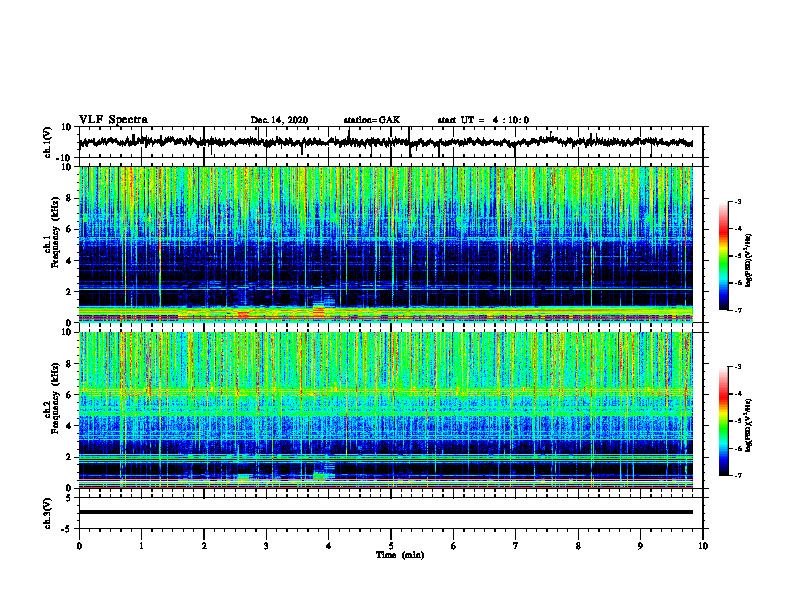Click the "4" kHz tick on ch.2 axis

pyautogui.click(x=69, y=426)
